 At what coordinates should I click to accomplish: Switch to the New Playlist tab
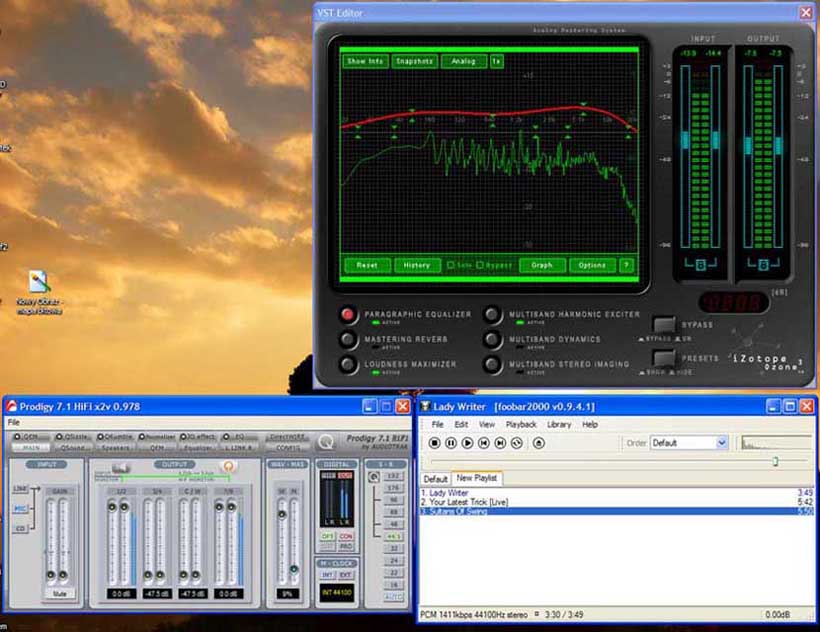(476, 478)
